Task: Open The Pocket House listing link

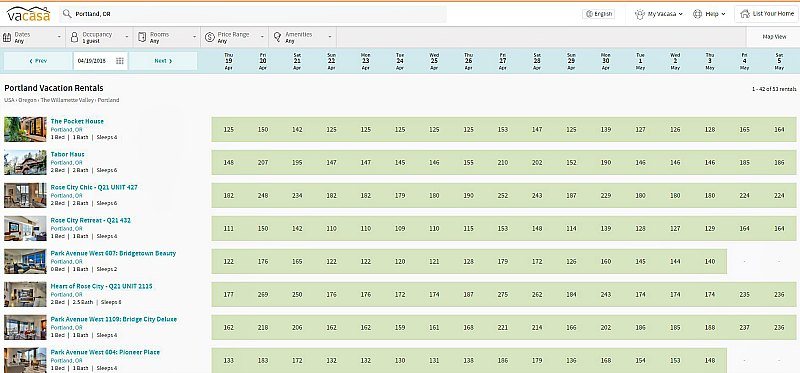Action: click(x=77, y=121)
